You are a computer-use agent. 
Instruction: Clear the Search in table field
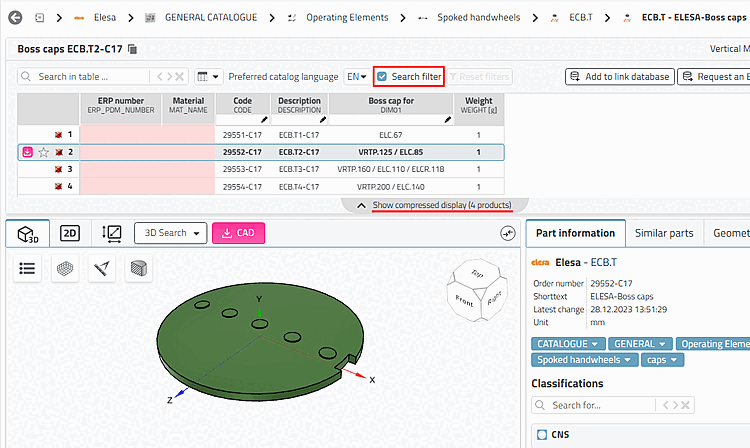(x=179, y=76)
